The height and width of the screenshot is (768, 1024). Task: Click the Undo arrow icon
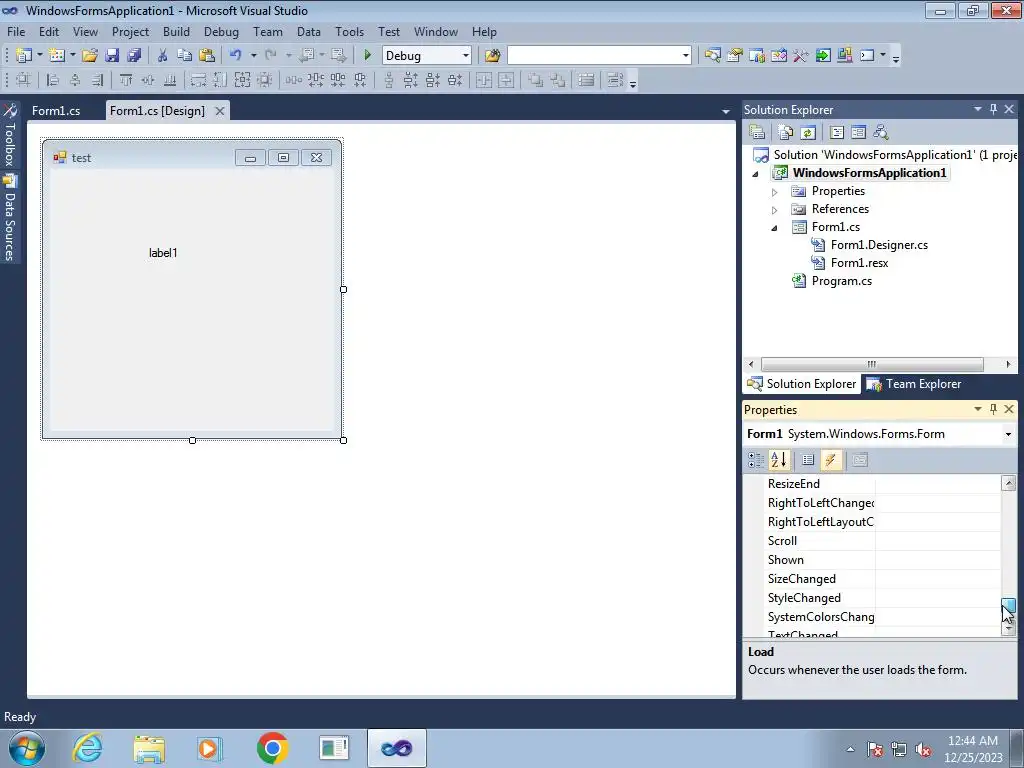[236, 56]
